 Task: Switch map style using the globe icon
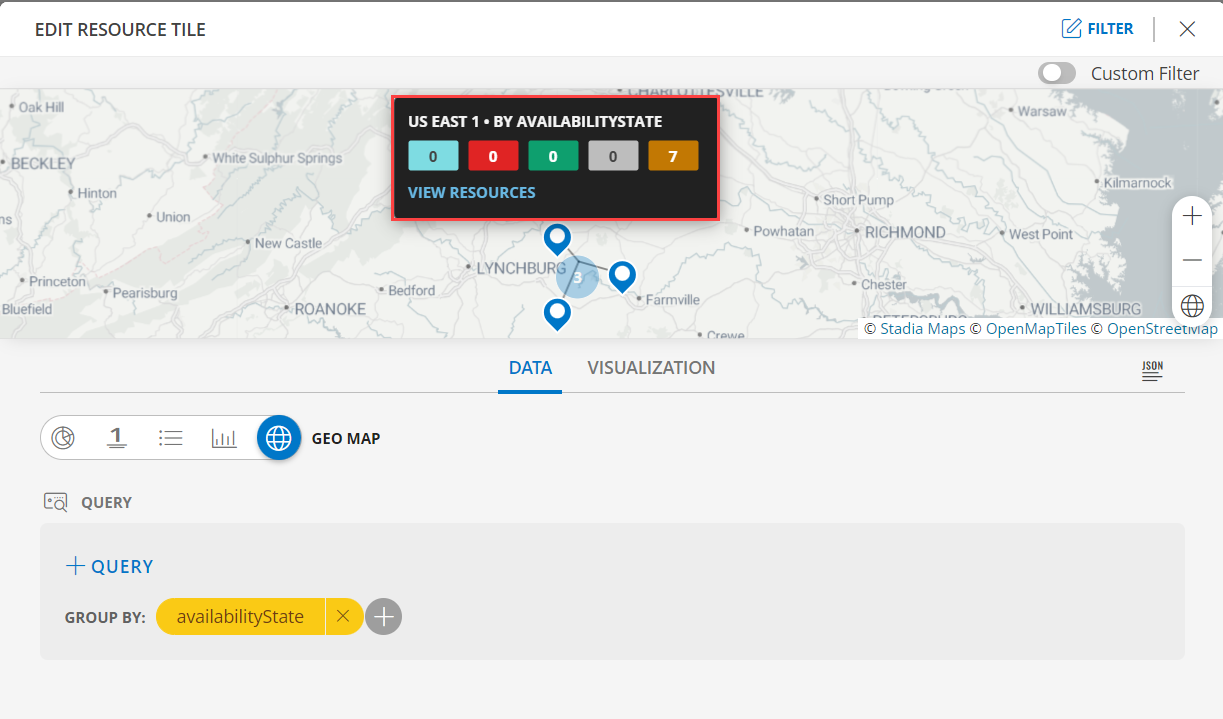click(x=1192, y=305)
